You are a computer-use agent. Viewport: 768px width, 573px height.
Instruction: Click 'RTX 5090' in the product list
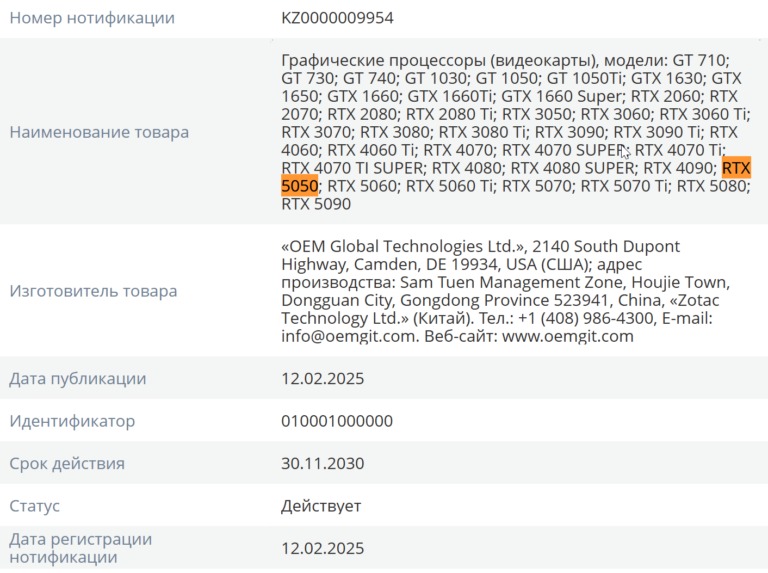316,204
